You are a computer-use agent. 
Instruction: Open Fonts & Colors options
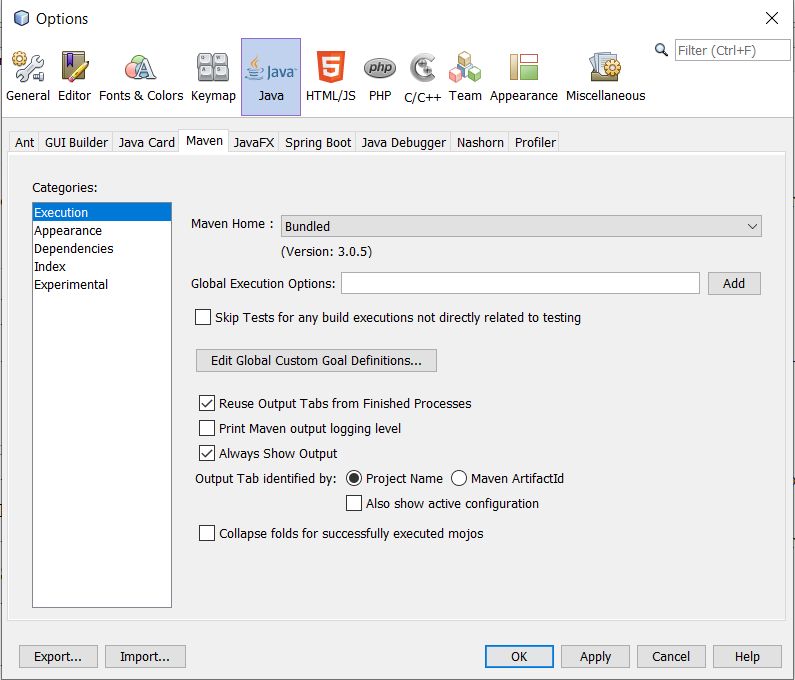click(x=141, y=77)
